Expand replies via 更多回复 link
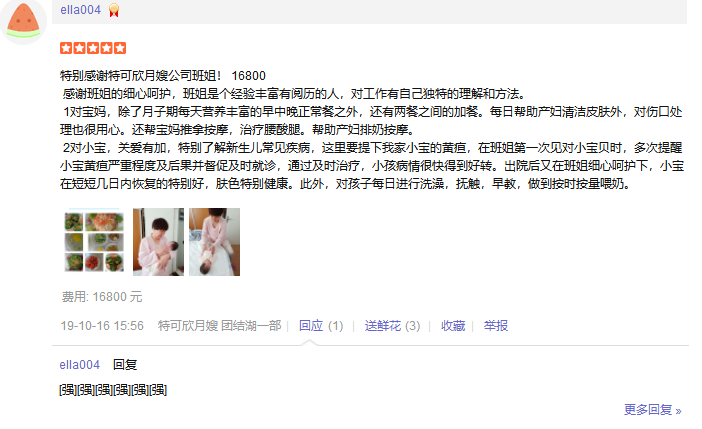 coord(652,410)
